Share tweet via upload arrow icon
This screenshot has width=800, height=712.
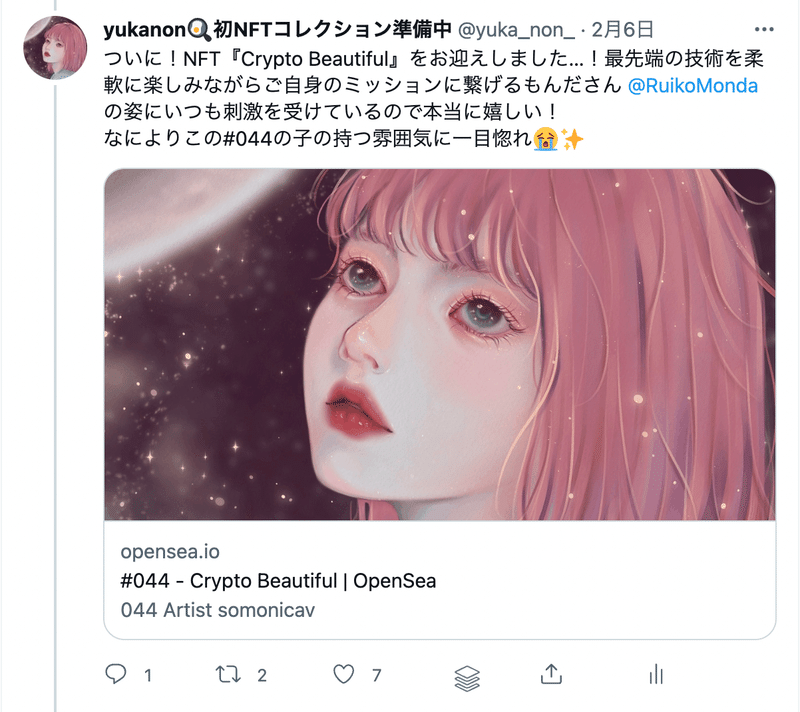(551, 674)
